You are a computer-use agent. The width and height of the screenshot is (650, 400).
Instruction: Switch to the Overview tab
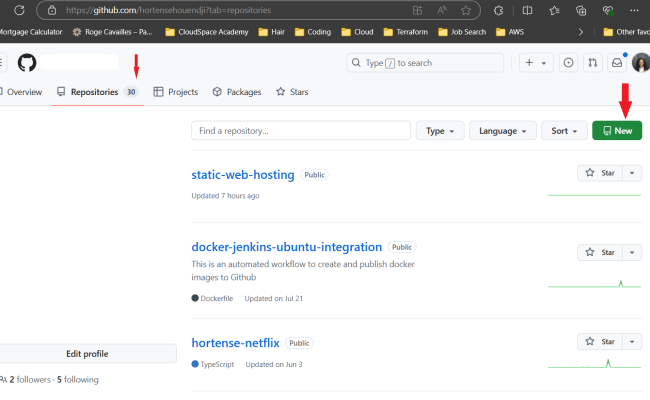[x=21, y=92]
